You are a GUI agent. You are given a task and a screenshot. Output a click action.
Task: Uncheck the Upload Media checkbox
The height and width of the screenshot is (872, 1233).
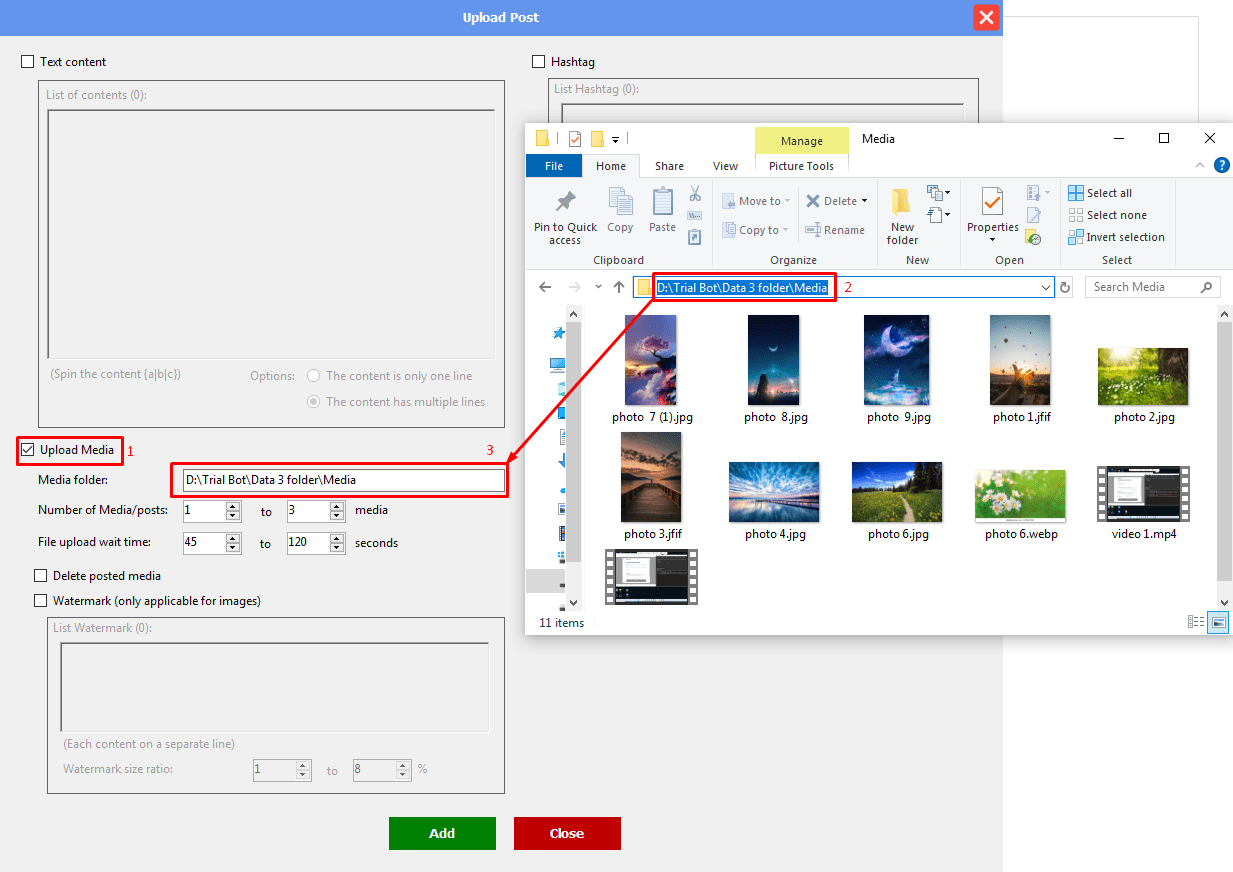click(28, 450)
